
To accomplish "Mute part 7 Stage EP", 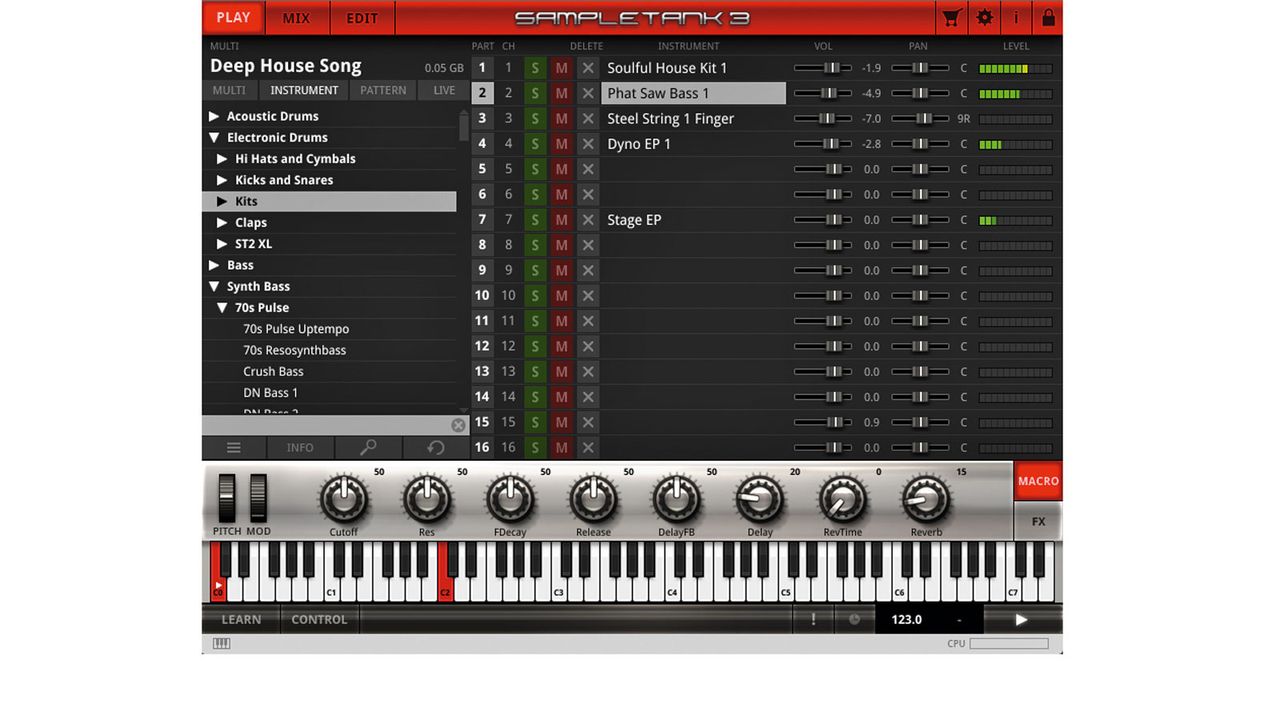I will point(561,220).
